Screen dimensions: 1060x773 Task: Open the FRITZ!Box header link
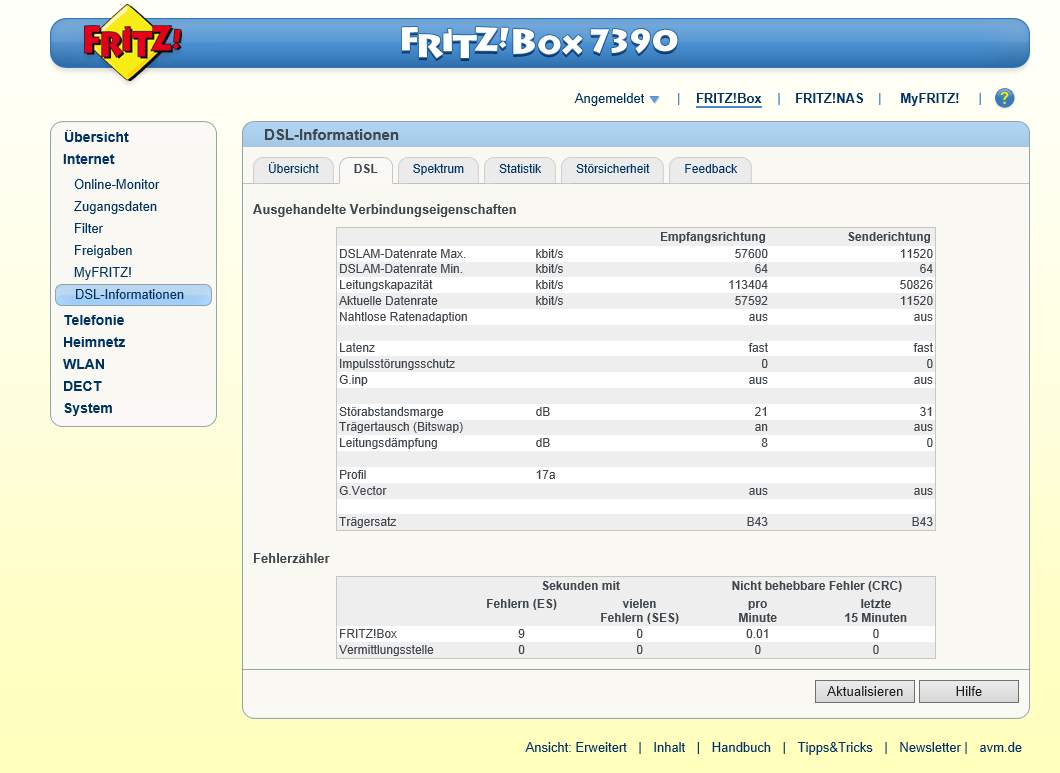pos(728,99)
